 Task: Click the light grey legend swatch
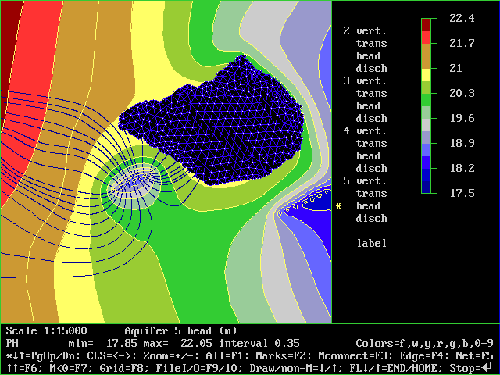pos(426,125)
